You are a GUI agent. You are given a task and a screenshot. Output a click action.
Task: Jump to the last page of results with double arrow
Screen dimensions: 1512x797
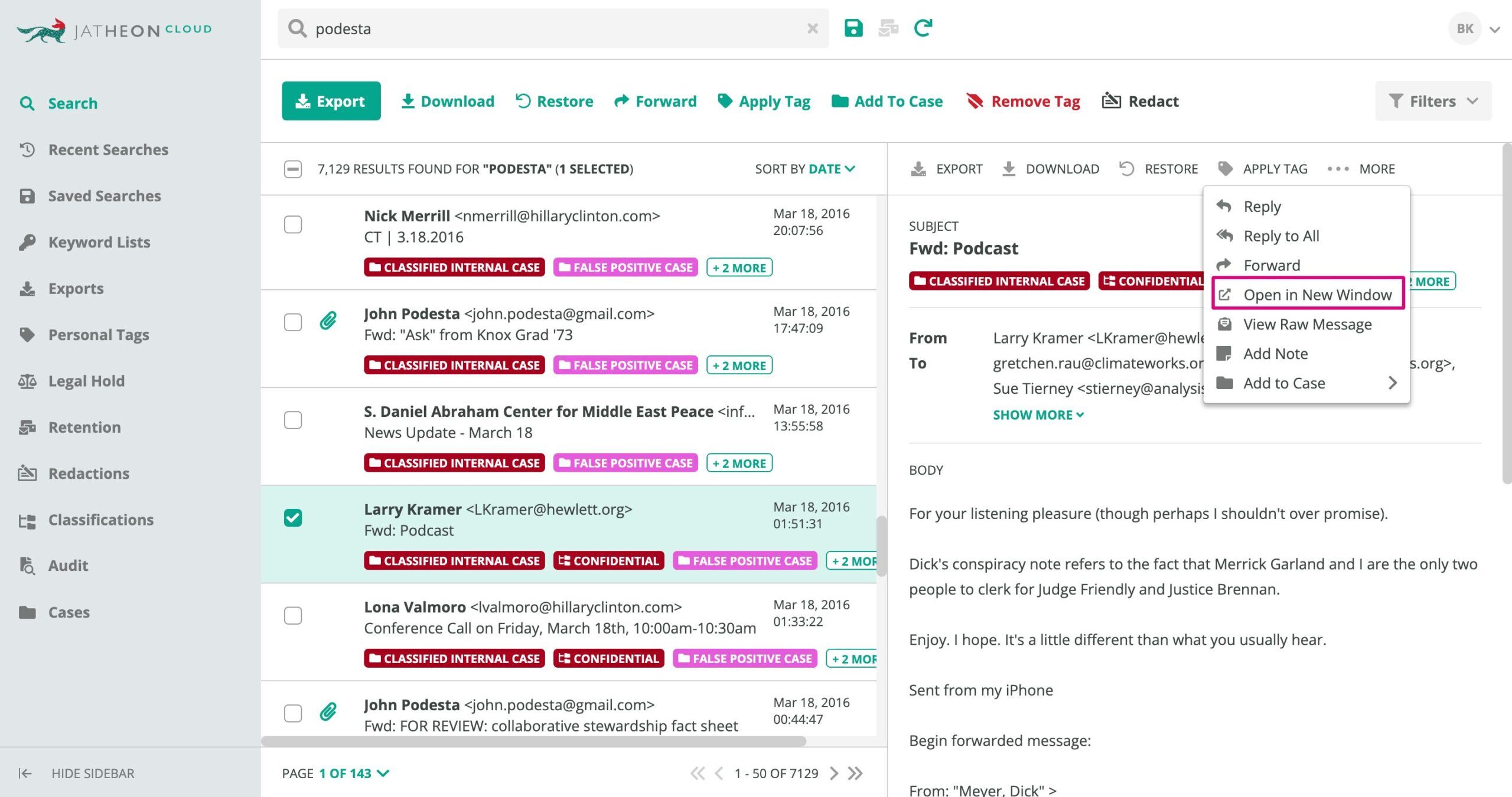(x=855, y=773)
